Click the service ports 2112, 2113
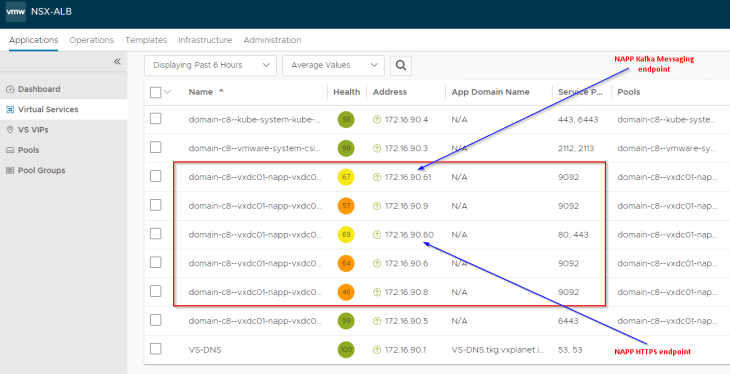 (x=575, y=148)
